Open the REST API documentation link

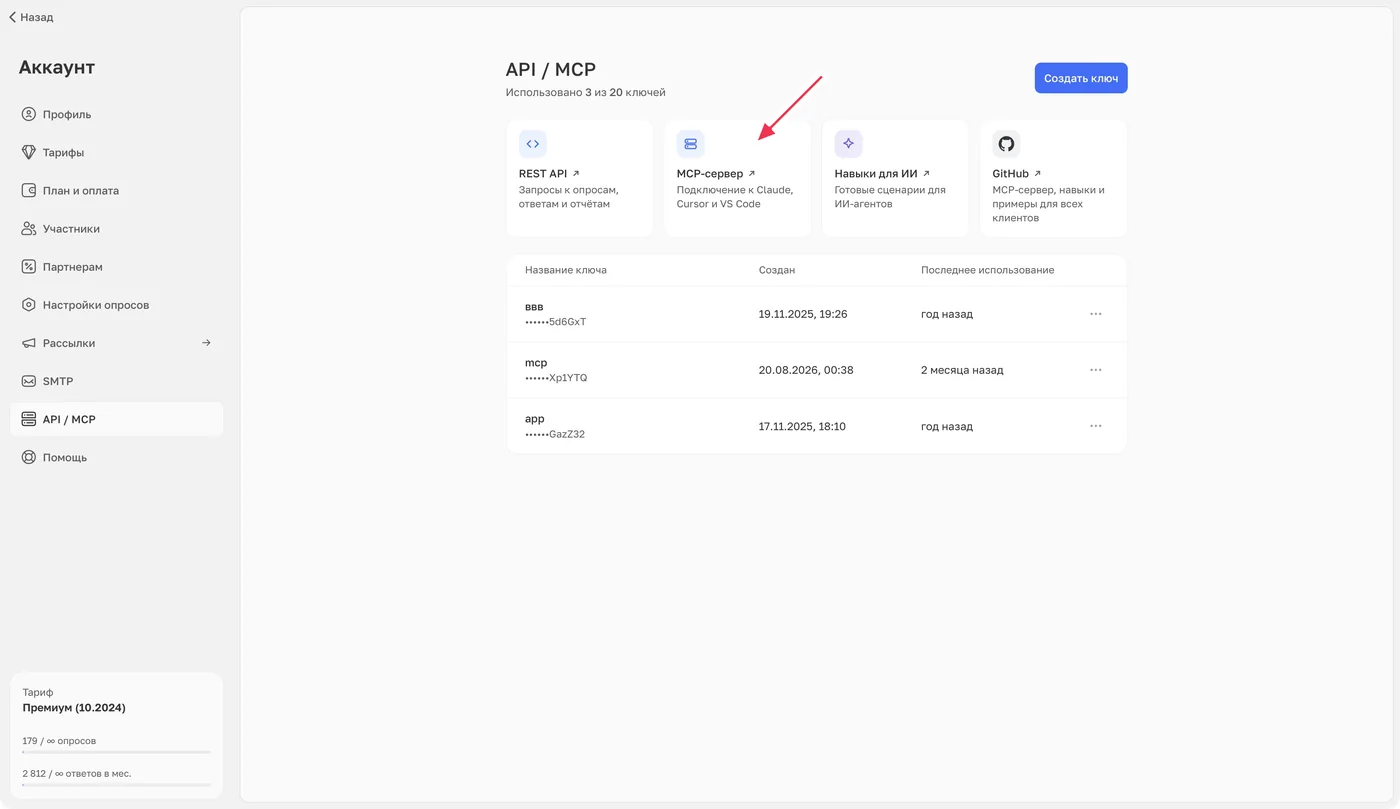click(549, 174)
